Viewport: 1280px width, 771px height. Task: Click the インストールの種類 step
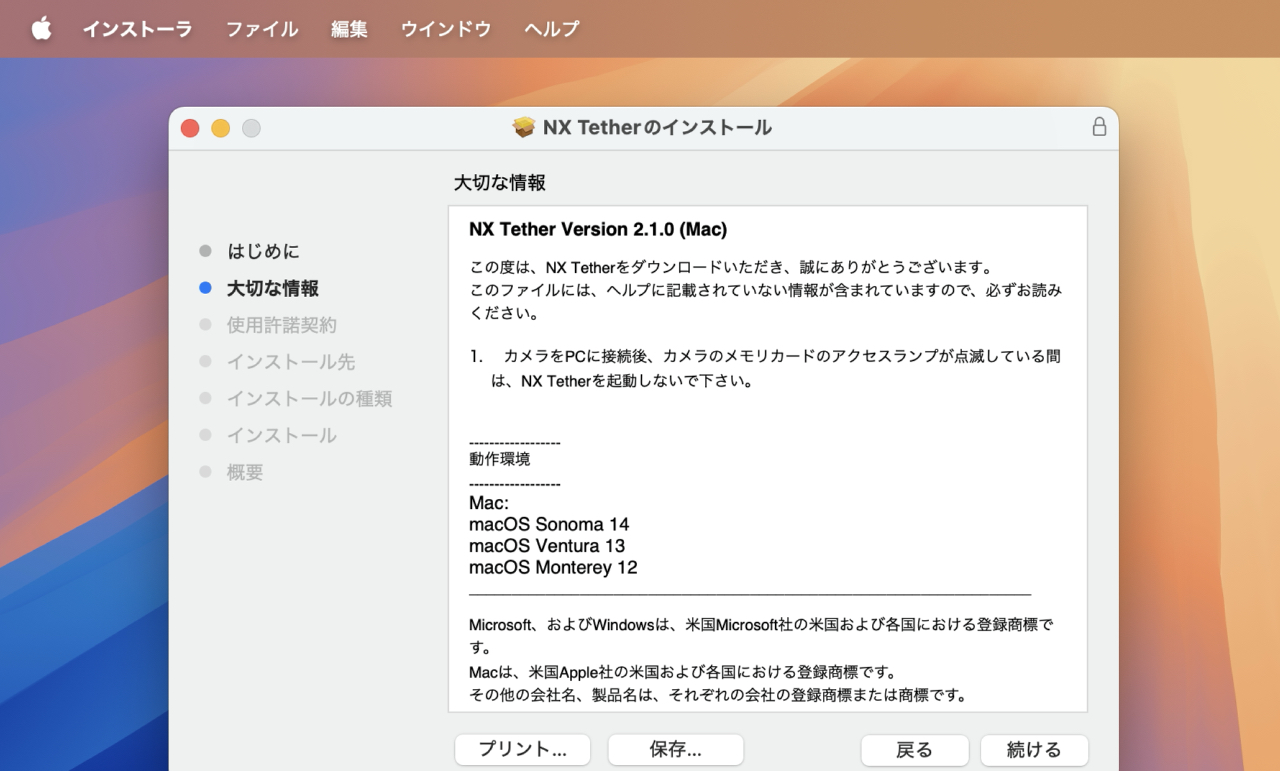click(x=309, y=399)
